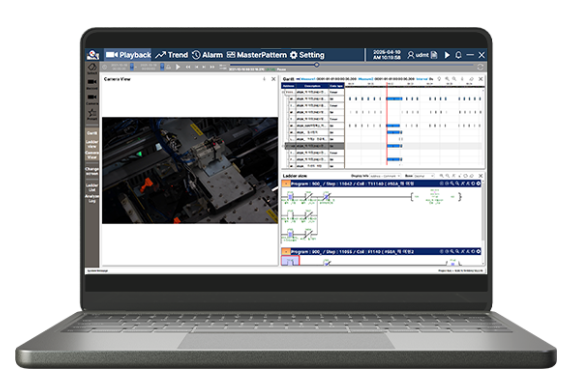Click the playback timeline slider handle
573x390 pixels.
pos(317,65)
